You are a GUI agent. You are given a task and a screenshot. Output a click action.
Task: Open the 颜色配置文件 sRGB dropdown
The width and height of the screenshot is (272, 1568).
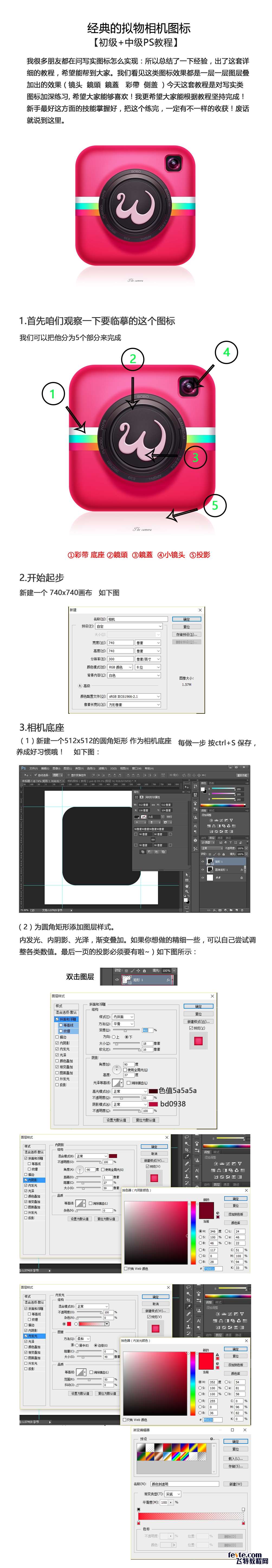pos(134,696)
